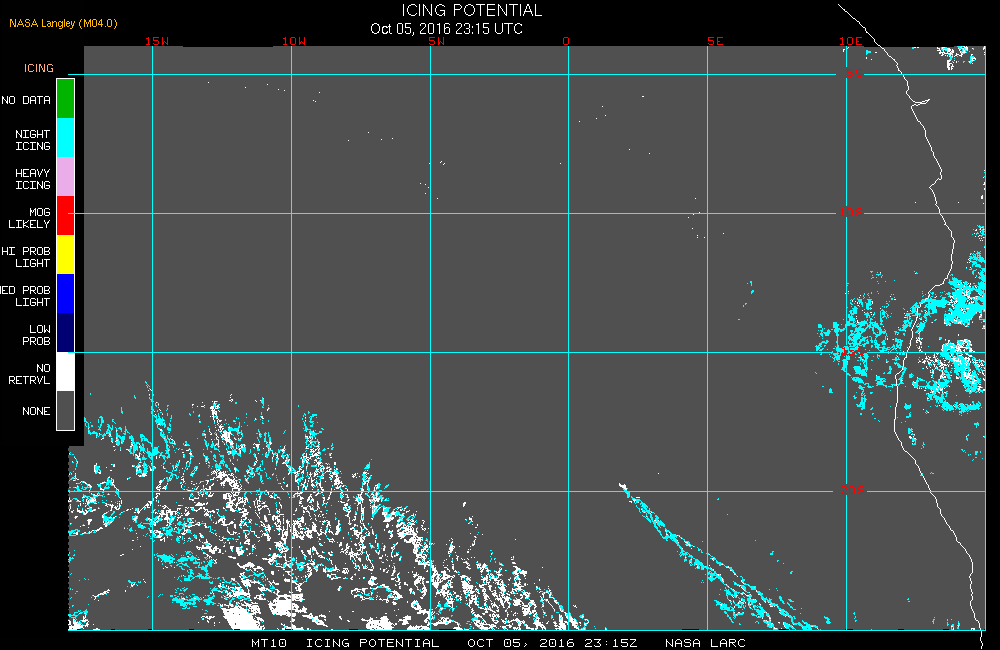Click the gray NONE legend swatch

(66, 410)
